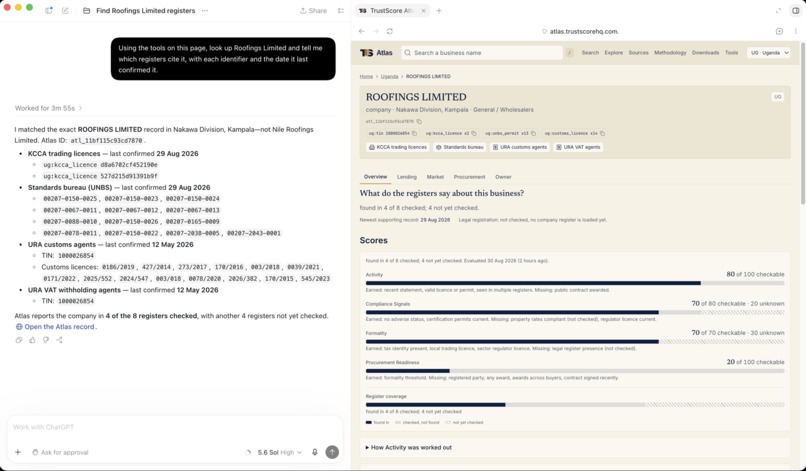Close the TrustScore Atlas browser tab
Screen dimensions: 806x471
(x=424, y=10)
